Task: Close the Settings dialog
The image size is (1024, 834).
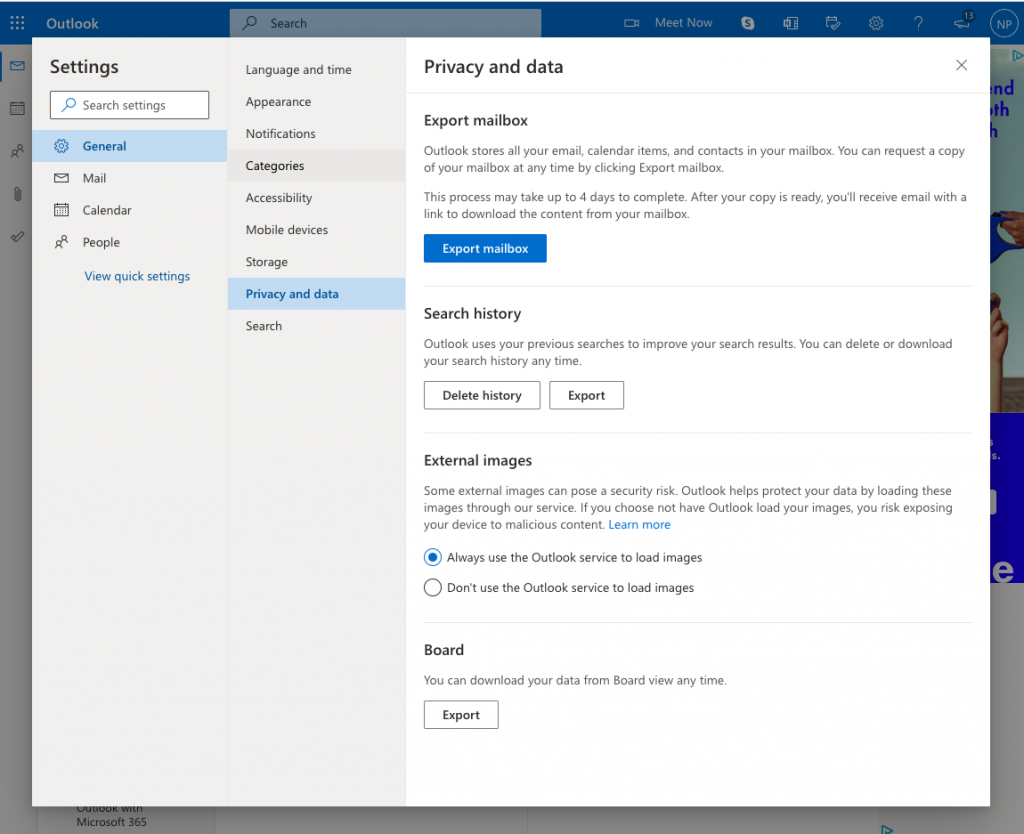Action: click(961, 65)
